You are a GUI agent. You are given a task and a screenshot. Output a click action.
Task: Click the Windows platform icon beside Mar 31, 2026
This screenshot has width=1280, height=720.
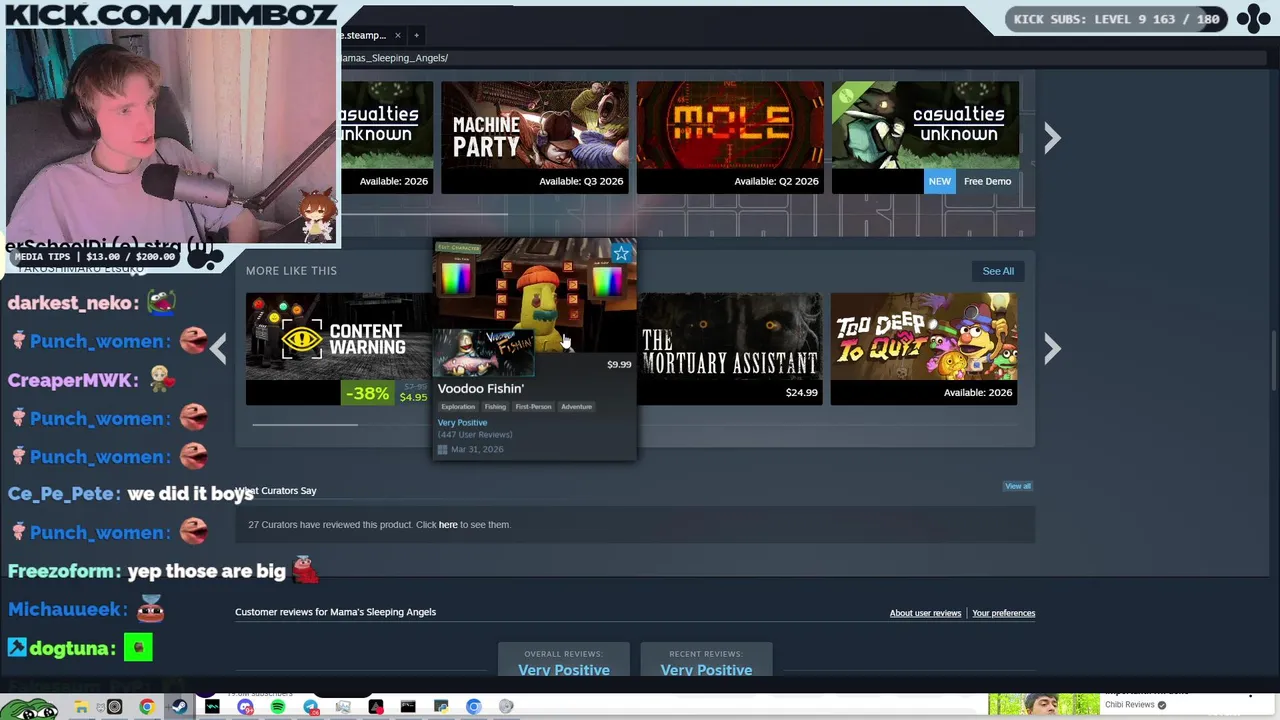point(442,450)
